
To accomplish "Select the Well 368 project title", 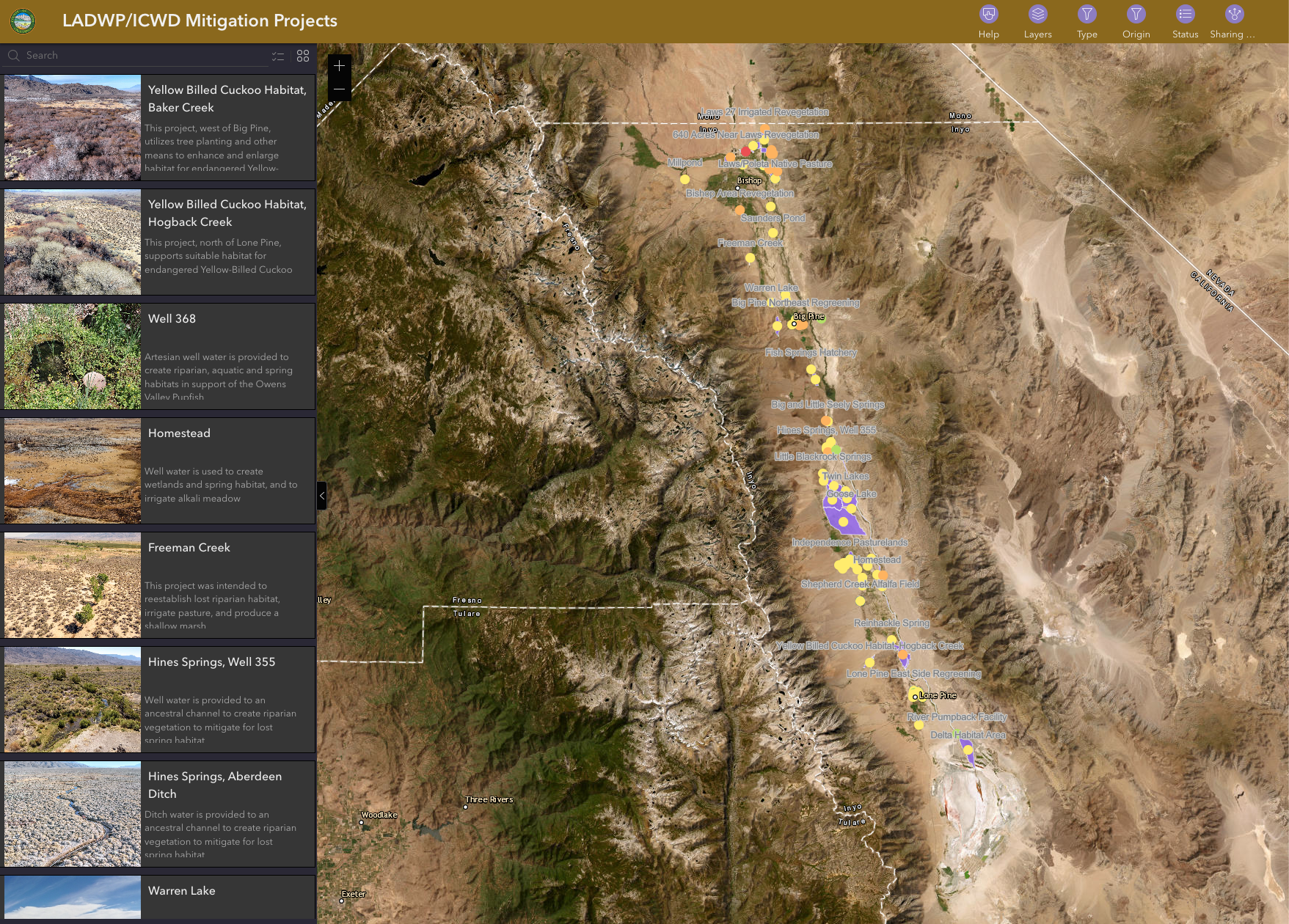I will [x=172, y=319].
